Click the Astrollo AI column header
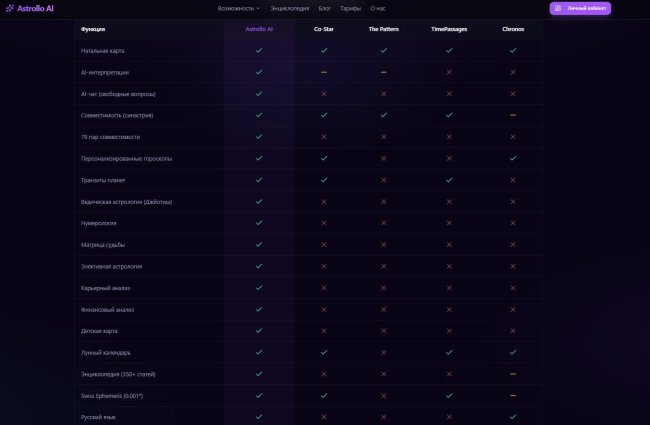 click(x=259, y=29)
